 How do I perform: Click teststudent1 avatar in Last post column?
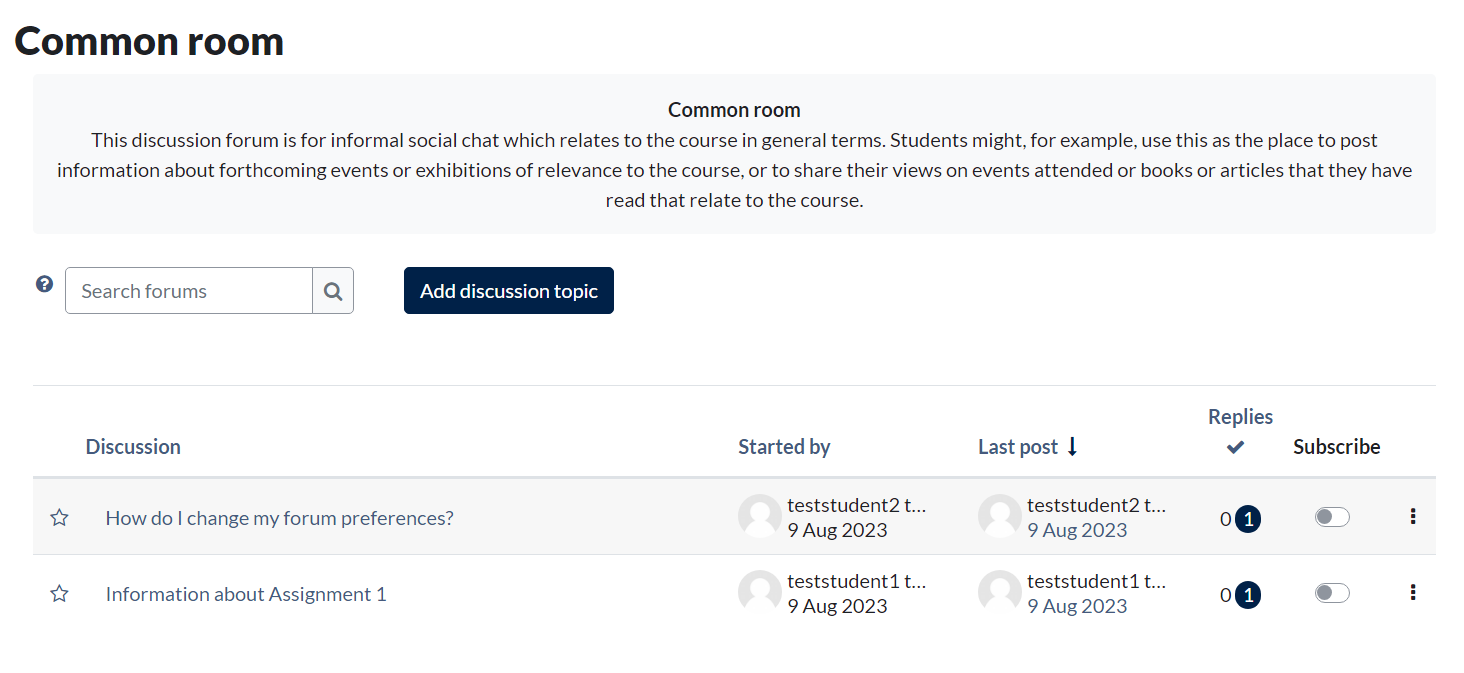coord(1000,592)
